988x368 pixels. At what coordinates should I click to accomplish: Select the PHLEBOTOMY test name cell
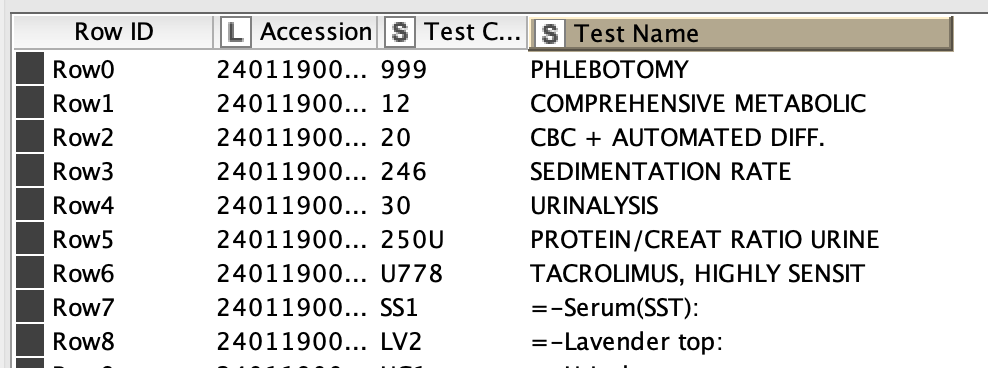[x=609, y=69]
